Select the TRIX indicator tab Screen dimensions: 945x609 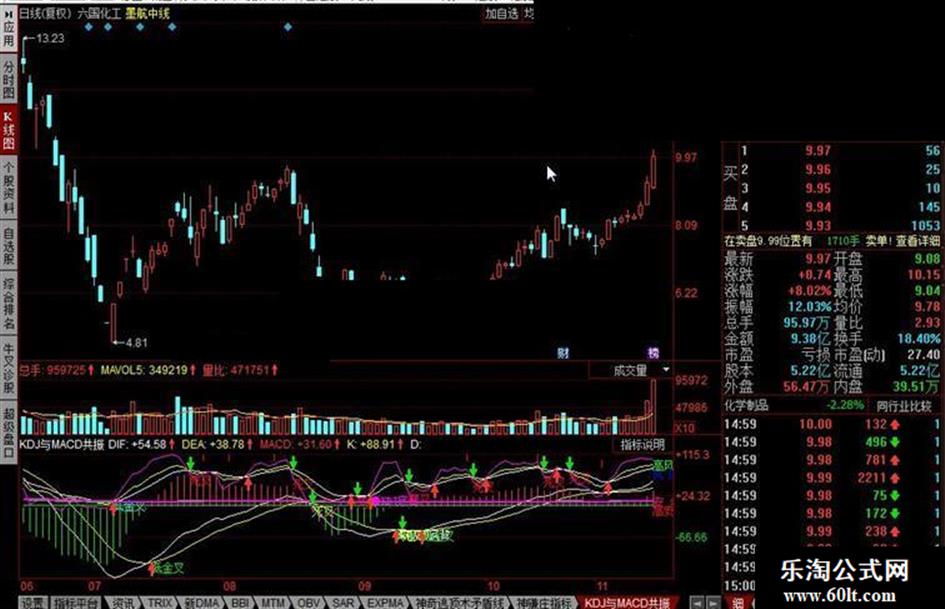(160, 602)
